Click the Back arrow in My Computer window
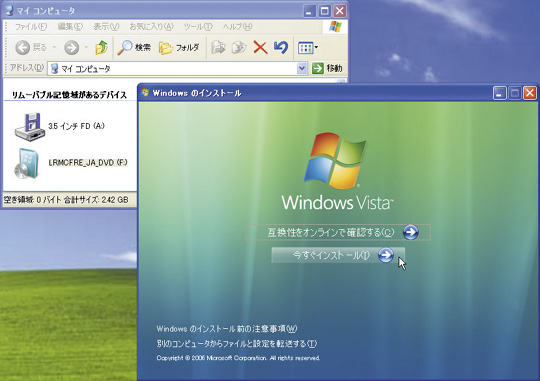Screen dimensions: 540x381 coord(23,48)
